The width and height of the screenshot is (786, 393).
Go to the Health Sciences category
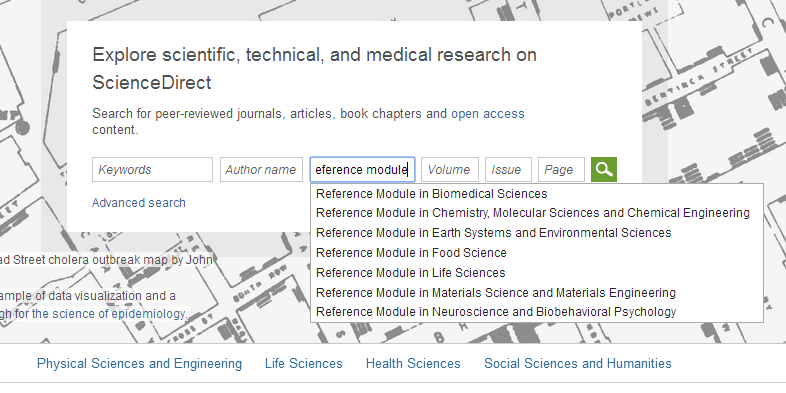pos(413,363)
